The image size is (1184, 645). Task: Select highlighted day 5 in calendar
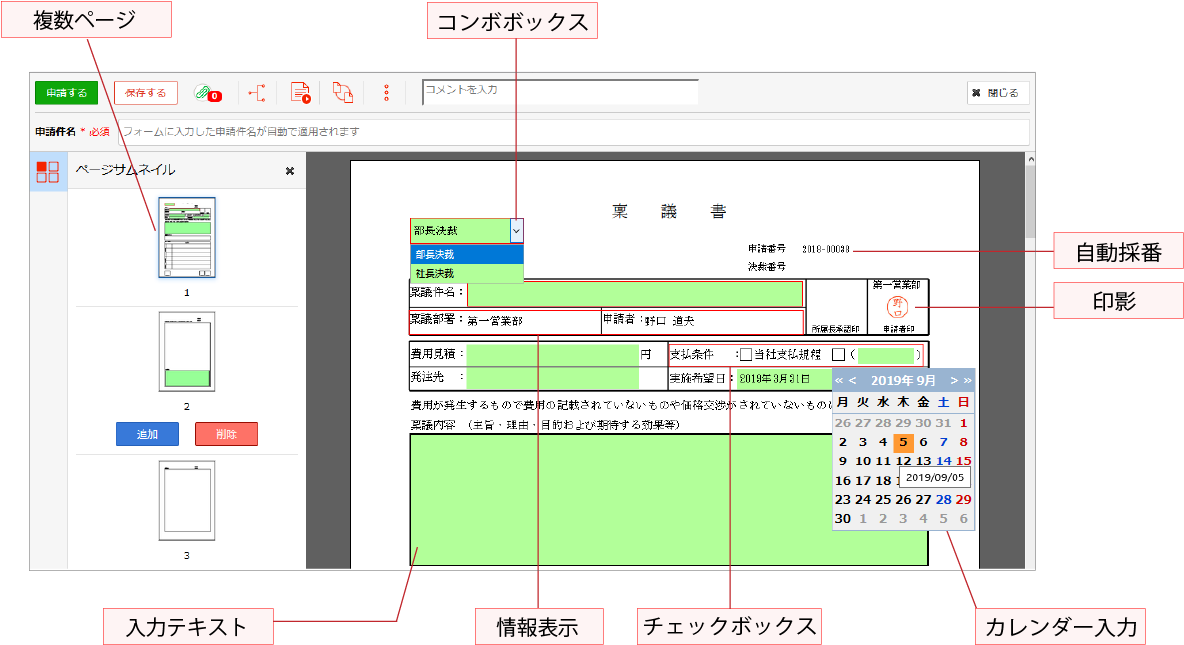coord(903,443)
